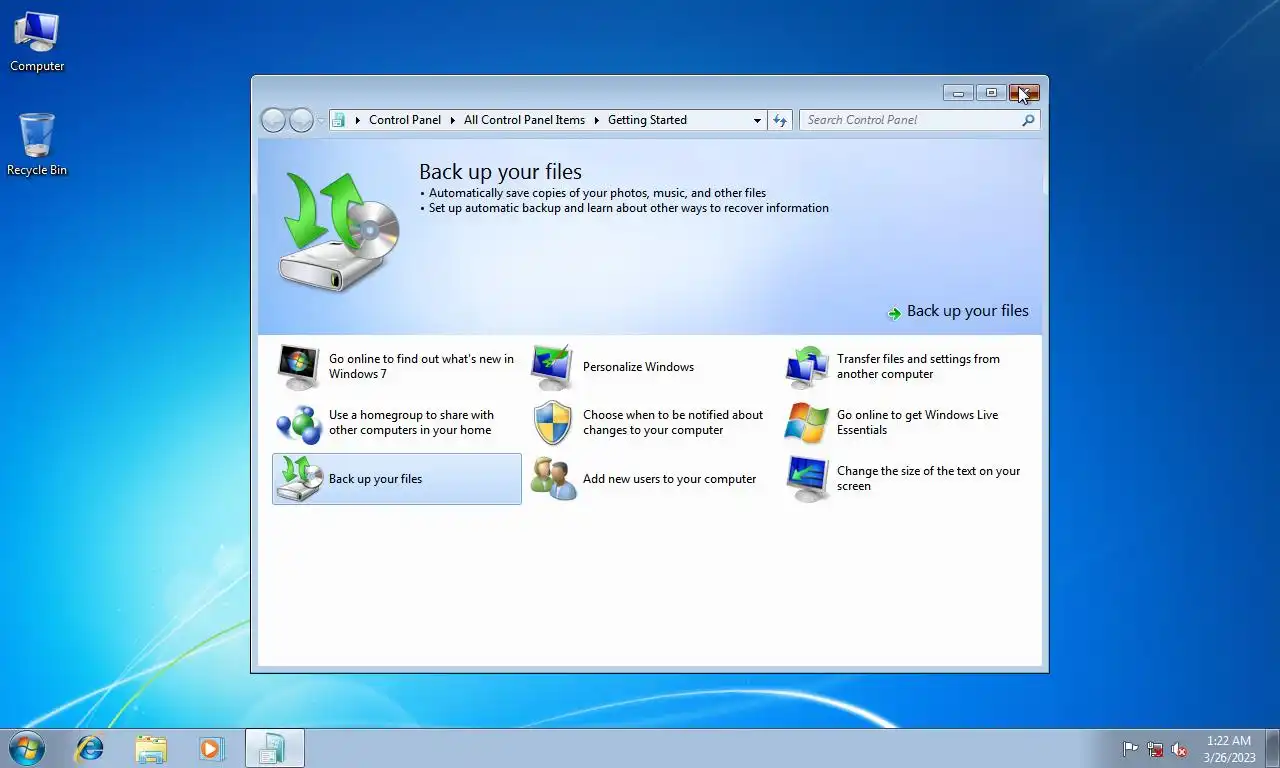Select Transfer files and settings from another computer
The width and height of the screenshot is (1280, 768).
coord(918,366)
